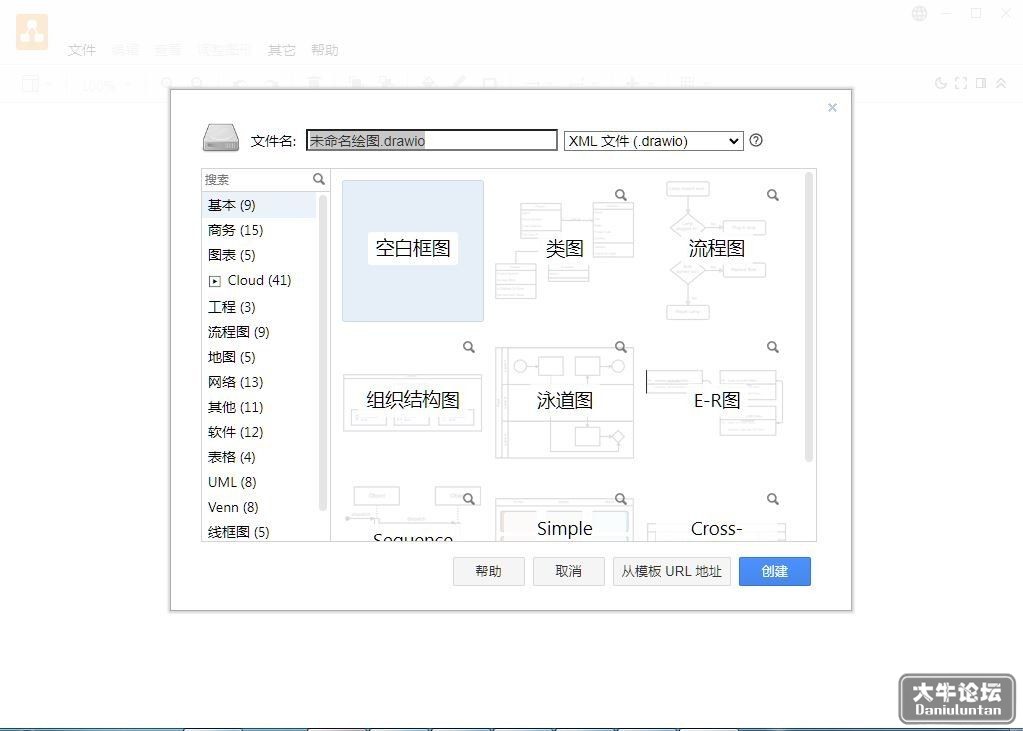The image size is (1023, 731).
Task: Select the 商务 (15) category
Action: point(260,230)
